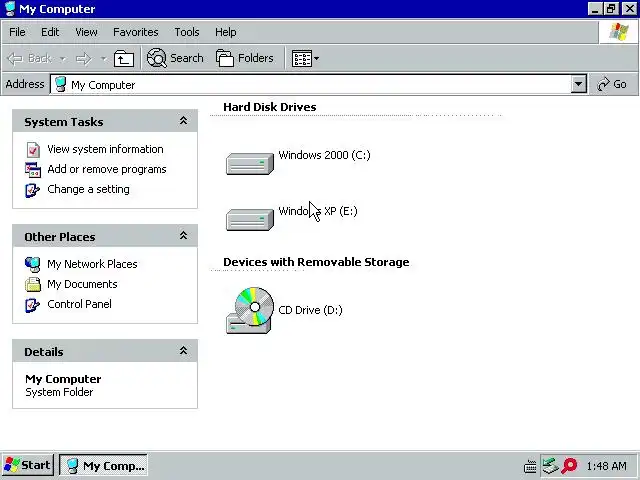Click the Search magnifier toolbar button
Viewport: 640px width, 480px height.
tap(175, 58)
